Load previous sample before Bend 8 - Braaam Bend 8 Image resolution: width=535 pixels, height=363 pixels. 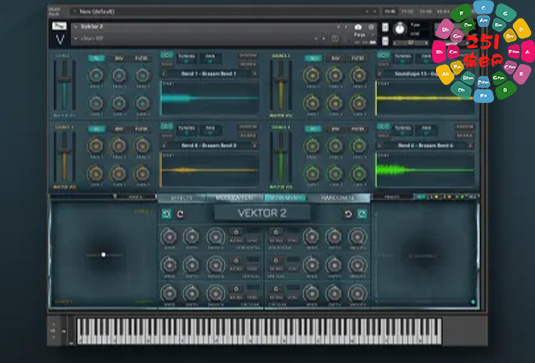click(164, 146)
